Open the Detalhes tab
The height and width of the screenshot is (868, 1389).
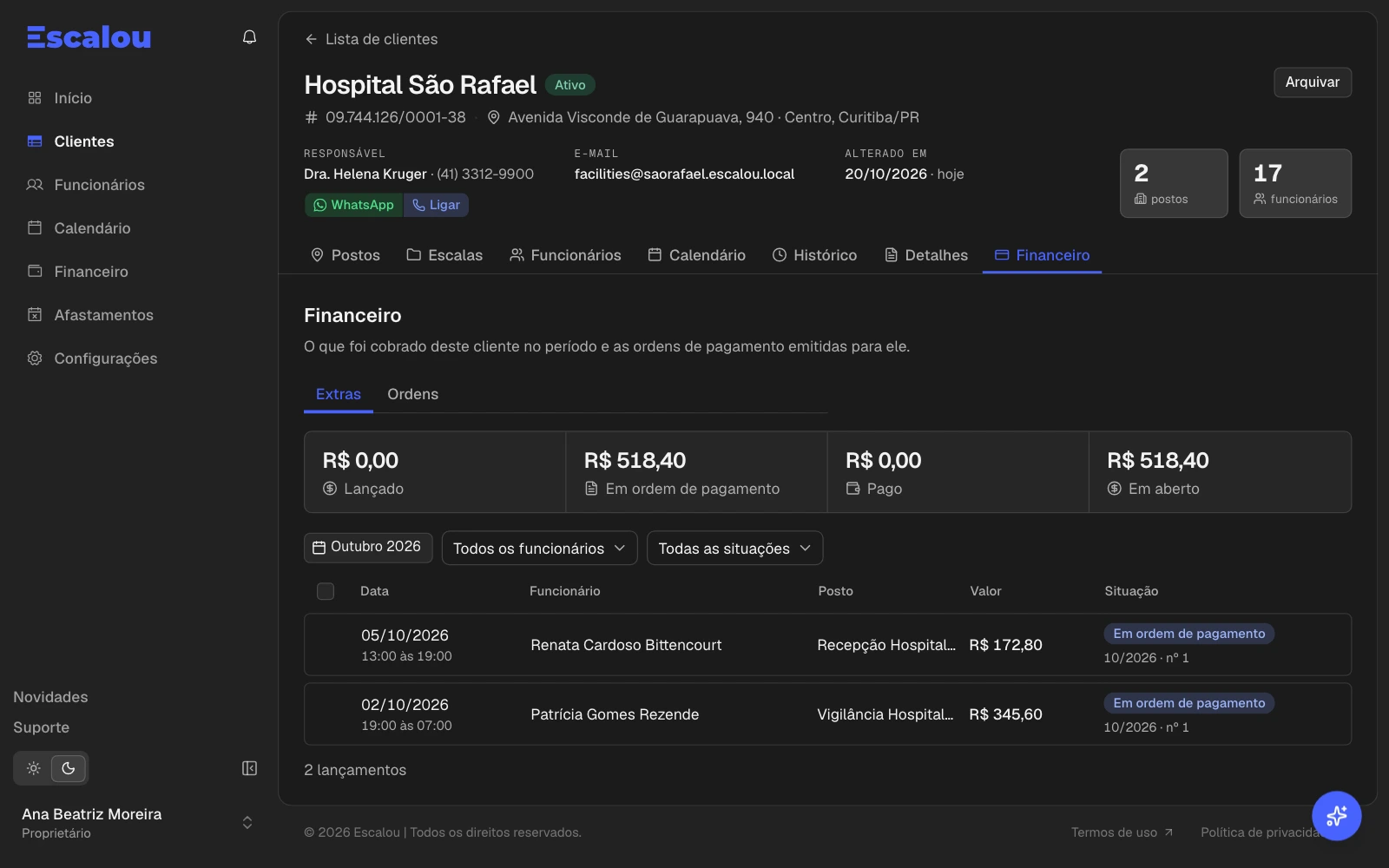coord(925,255)
